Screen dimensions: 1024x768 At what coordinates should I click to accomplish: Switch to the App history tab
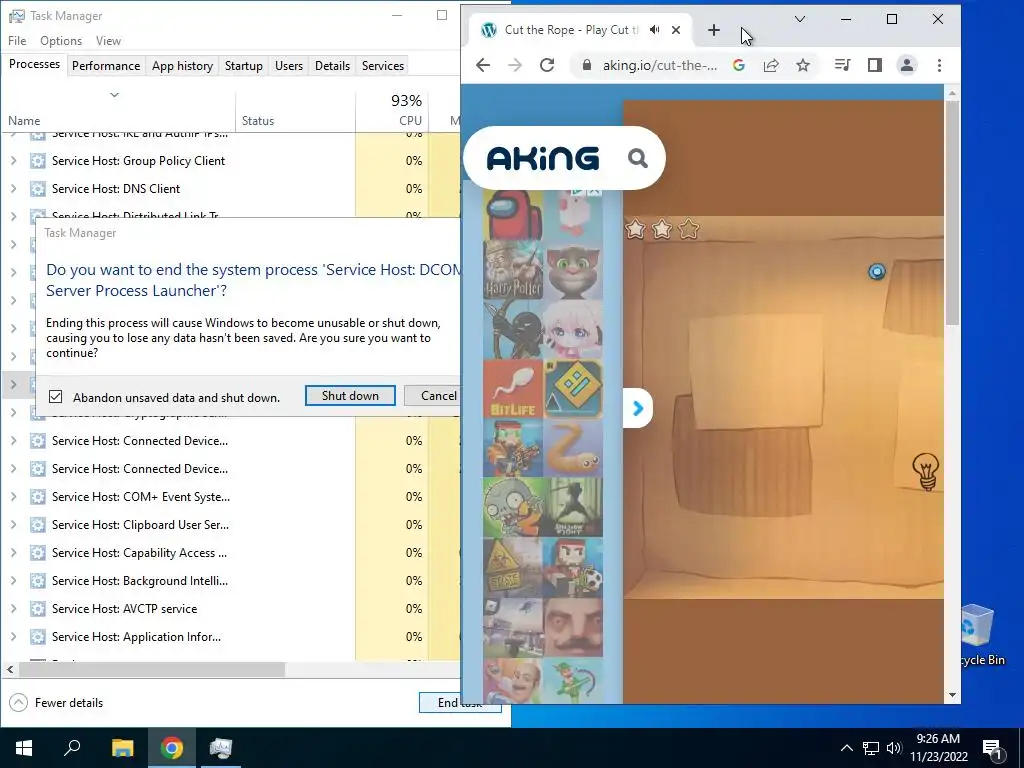point(182,66)
